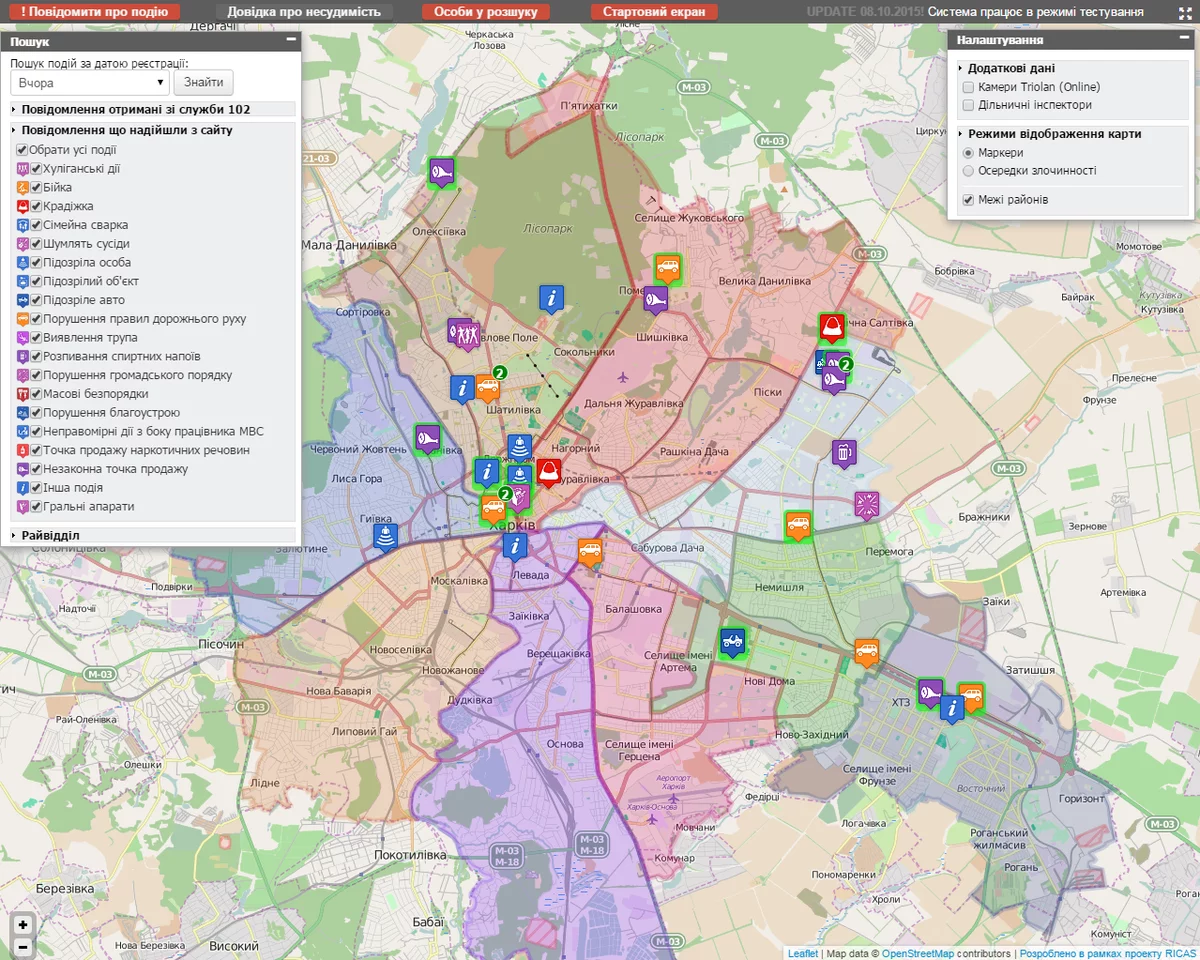Open Особи у розшуку section

coord(485,12)
